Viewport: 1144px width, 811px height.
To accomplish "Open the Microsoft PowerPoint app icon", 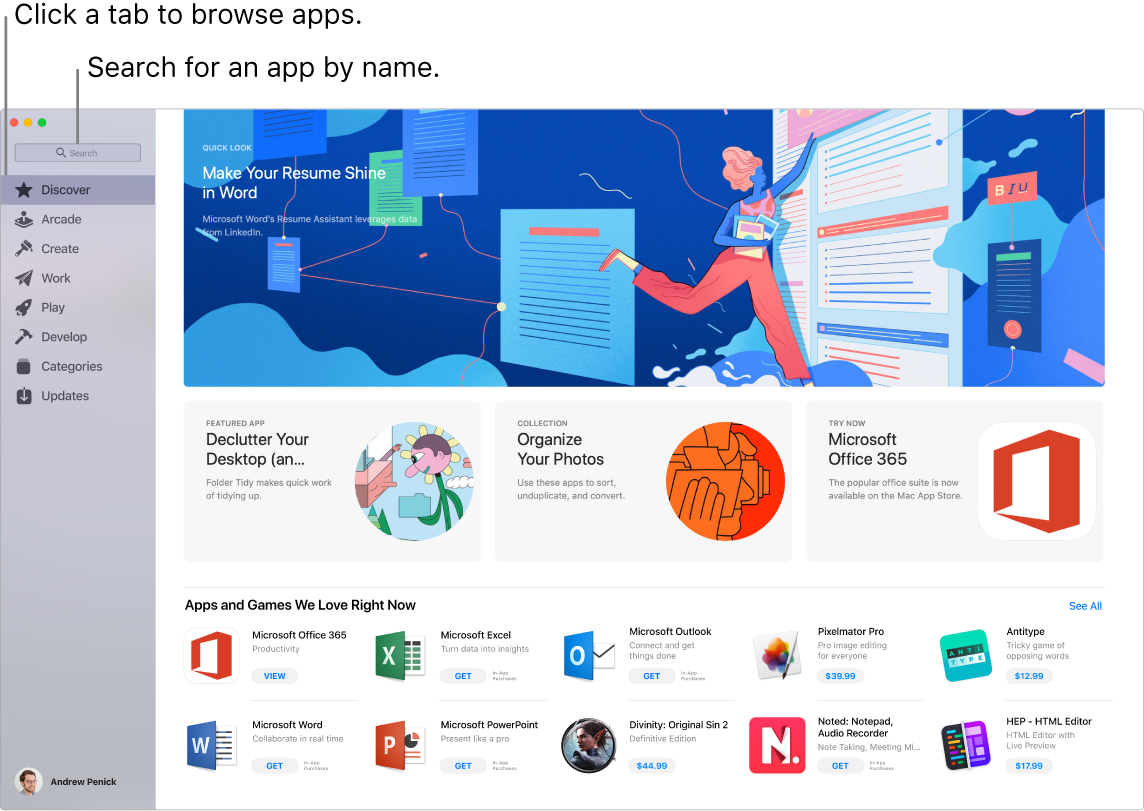I will coord(400,745).
